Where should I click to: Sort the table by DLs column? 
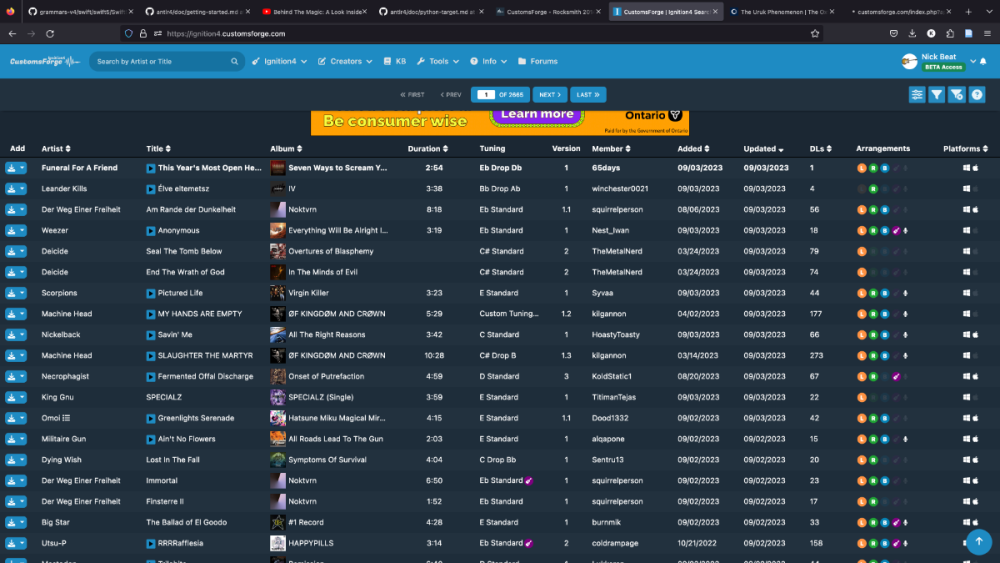(820, 149)
